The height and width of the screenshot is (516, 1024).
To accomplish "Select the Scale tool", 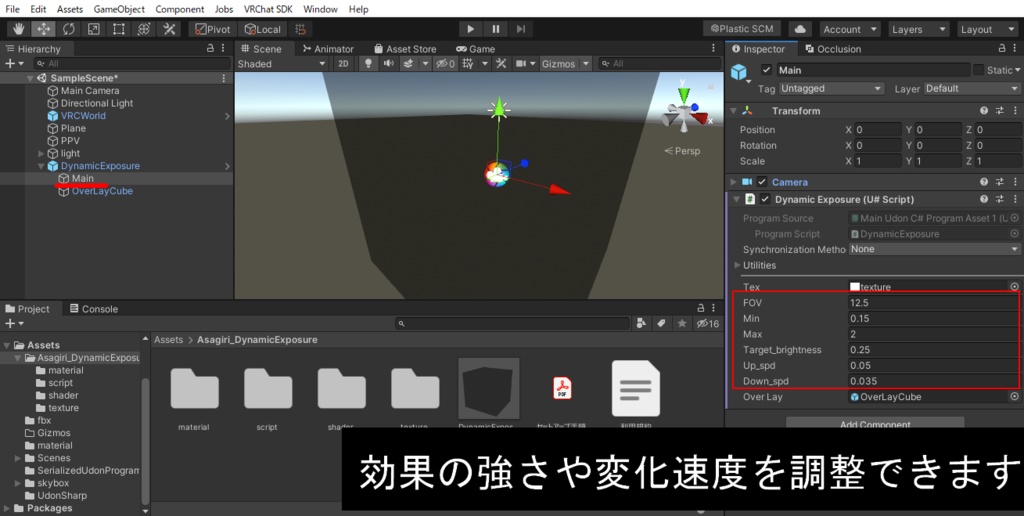I will (x=93, y=29).
